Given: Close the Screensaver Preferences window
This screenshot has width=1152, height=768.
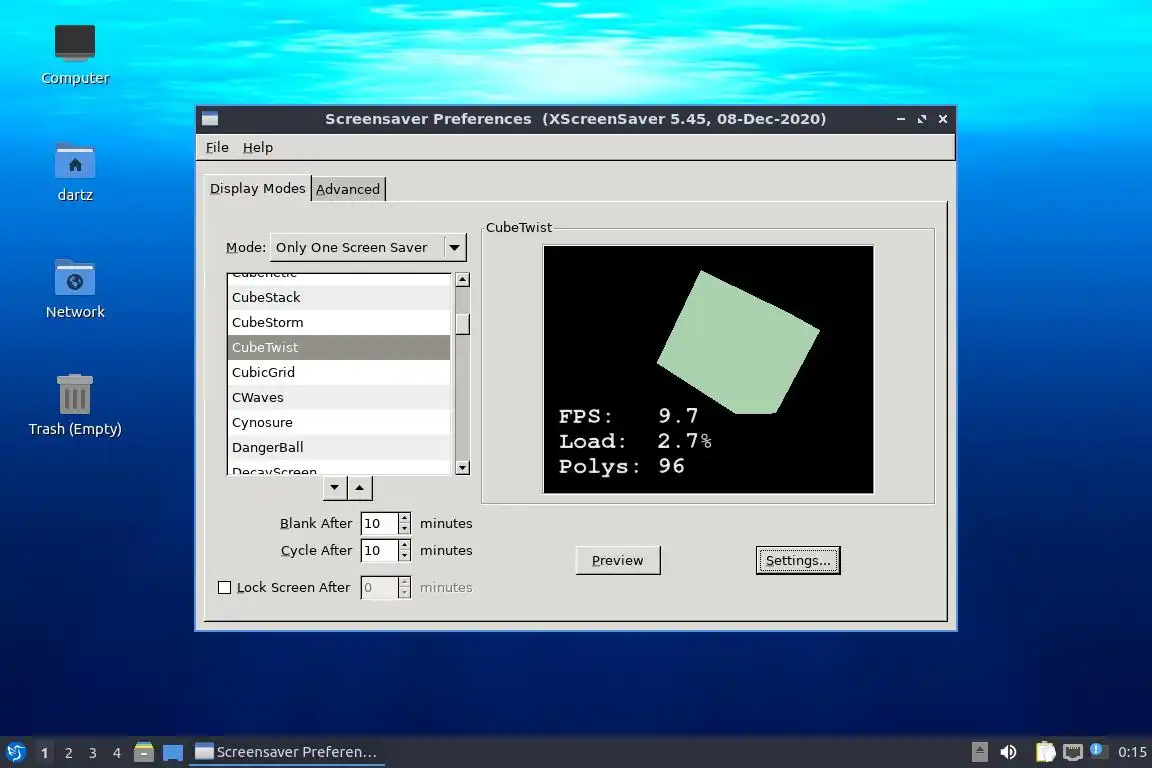Looking at the screenshot, I should tap(943, 119).
